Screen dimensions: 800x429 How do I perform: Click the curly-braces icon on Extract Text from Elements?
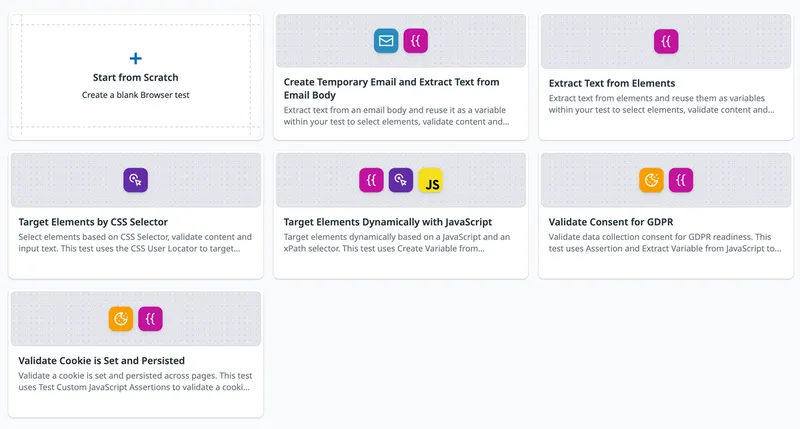666,41
